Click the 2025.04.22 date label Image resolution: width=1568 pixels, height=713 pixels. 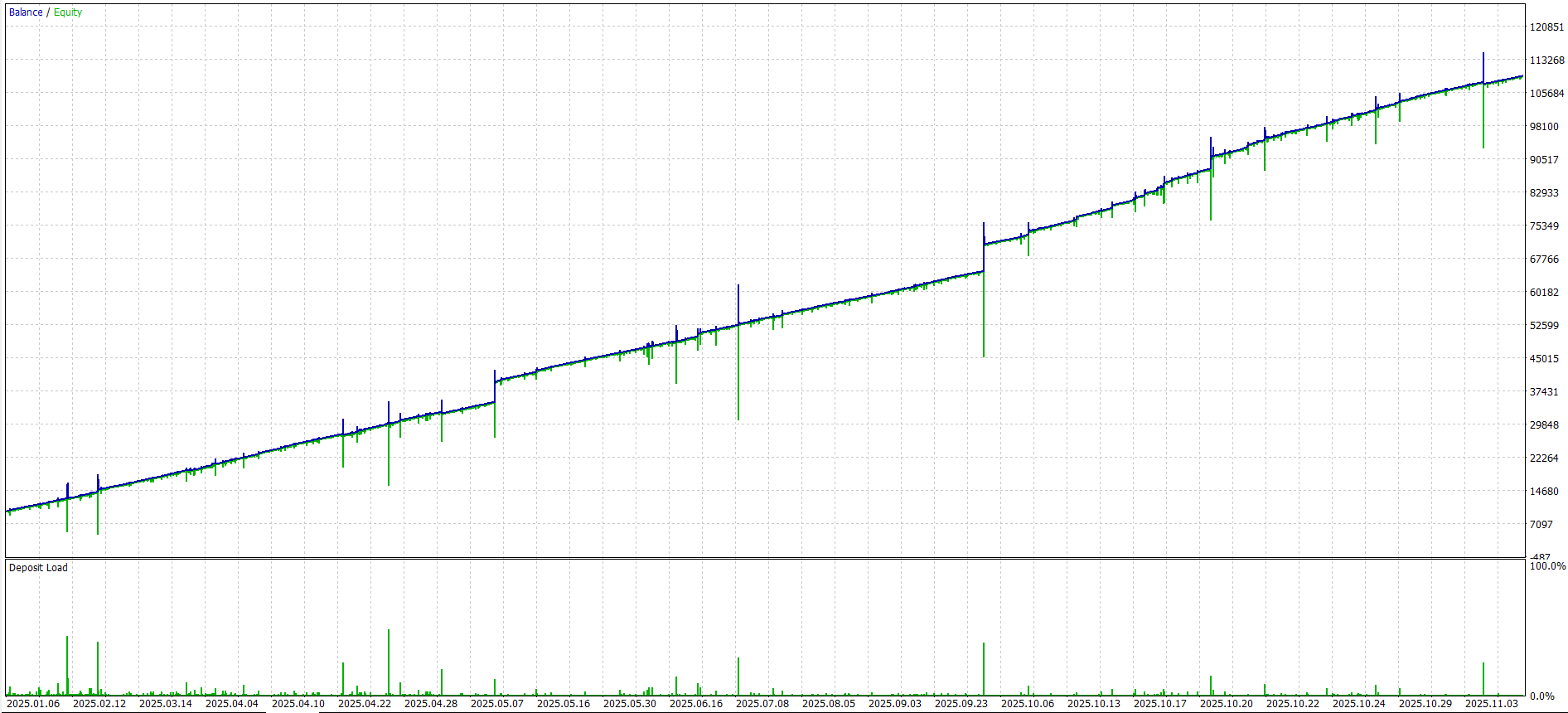coord(365,704)
